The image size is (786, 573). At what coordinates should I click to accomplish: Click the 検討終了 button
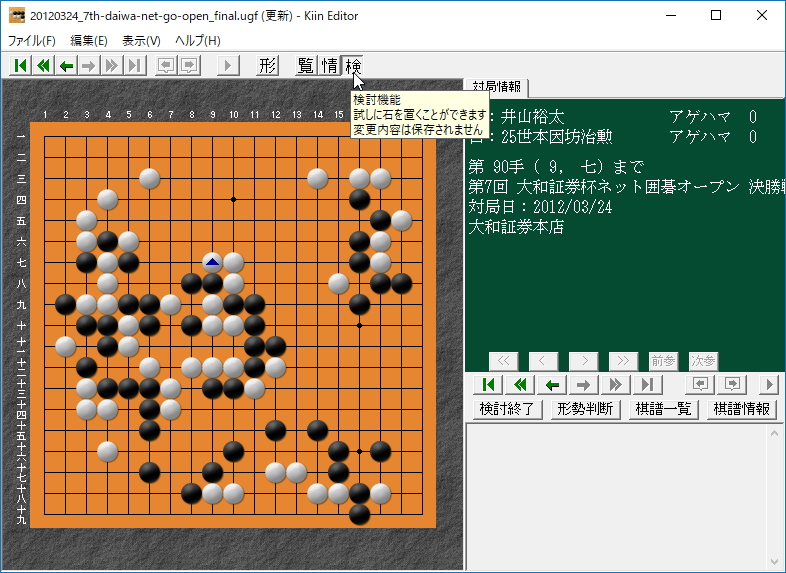click(507, 409)
